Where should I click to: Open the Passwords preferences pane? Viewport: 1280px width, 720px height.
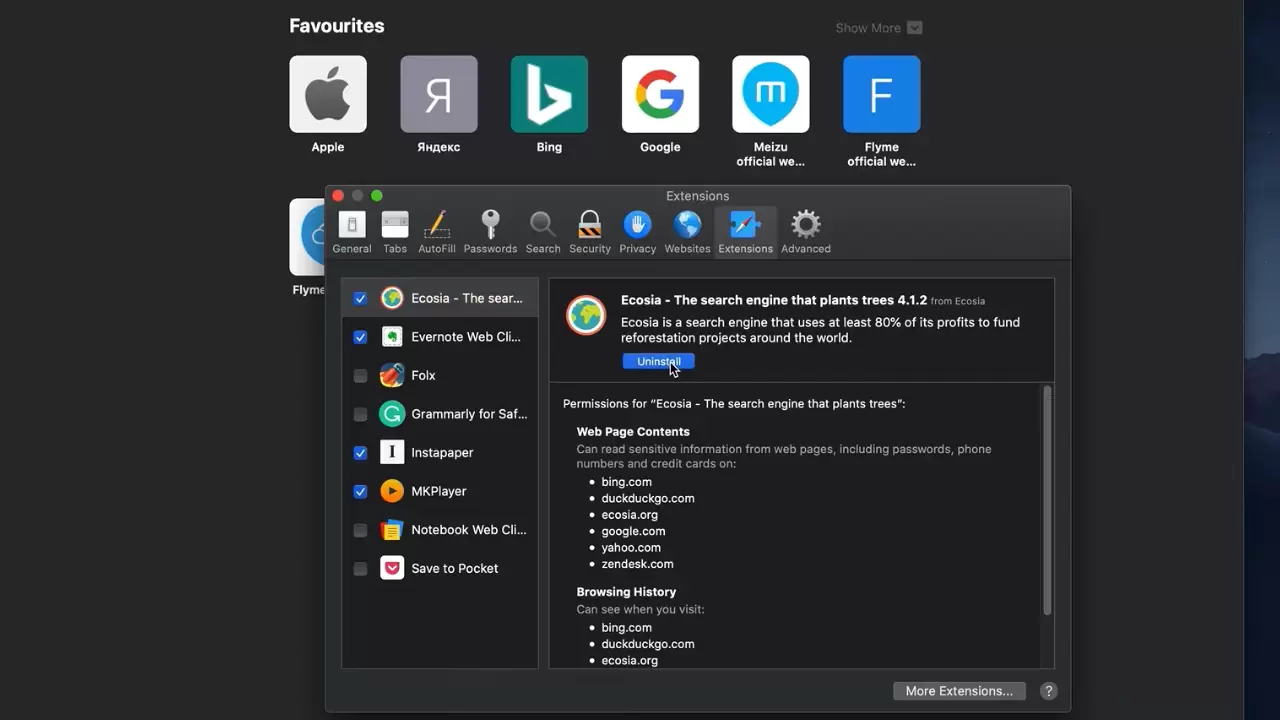490,232
